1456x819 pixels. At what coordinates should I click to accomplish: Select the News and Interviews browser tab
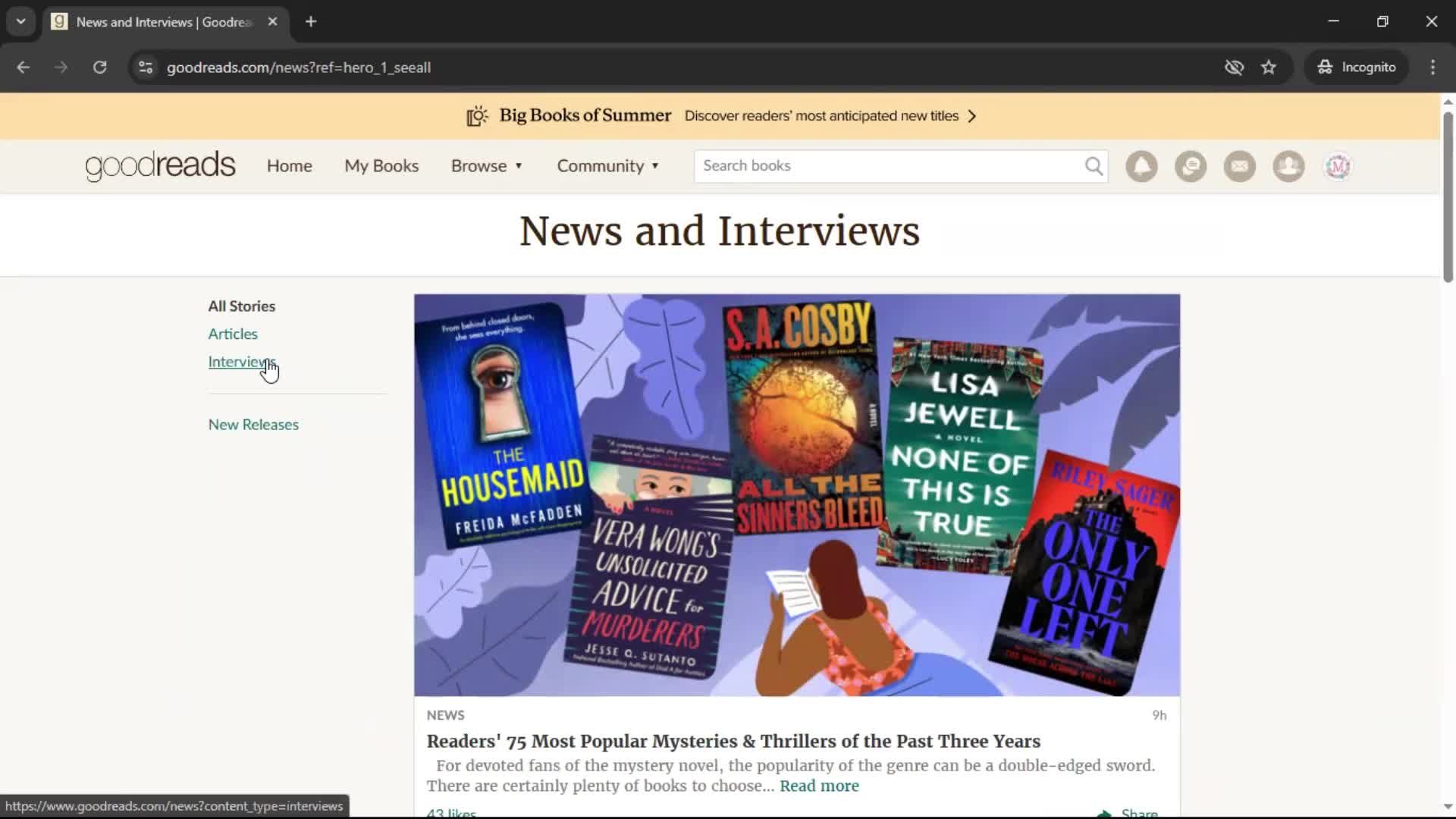[x=163, y=22]
